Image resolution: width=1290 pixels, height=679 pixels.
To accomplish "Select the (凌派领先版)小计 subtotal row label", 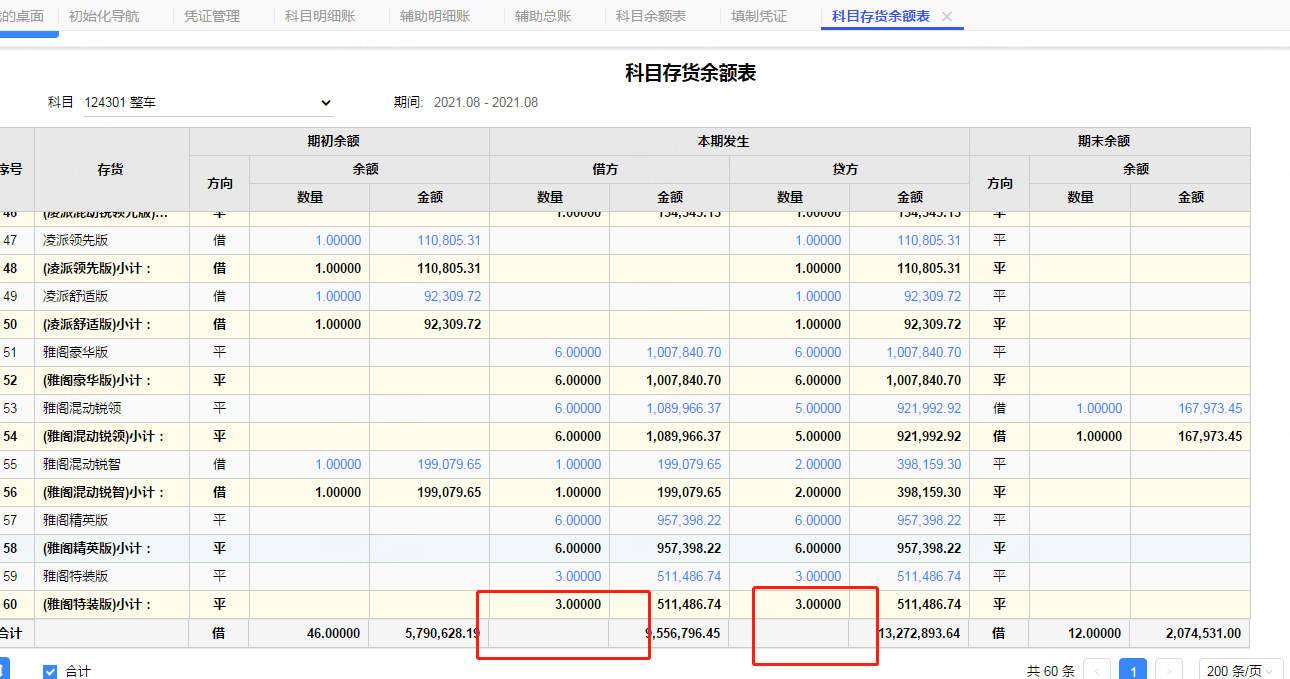I will [x=97, y=268].
